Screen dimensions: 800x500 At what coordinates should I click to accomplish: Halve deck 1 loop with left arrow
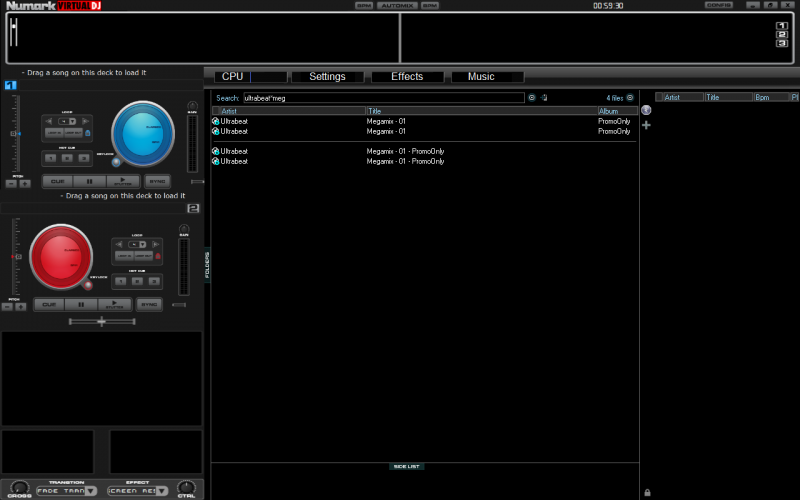tap(49, 121)
